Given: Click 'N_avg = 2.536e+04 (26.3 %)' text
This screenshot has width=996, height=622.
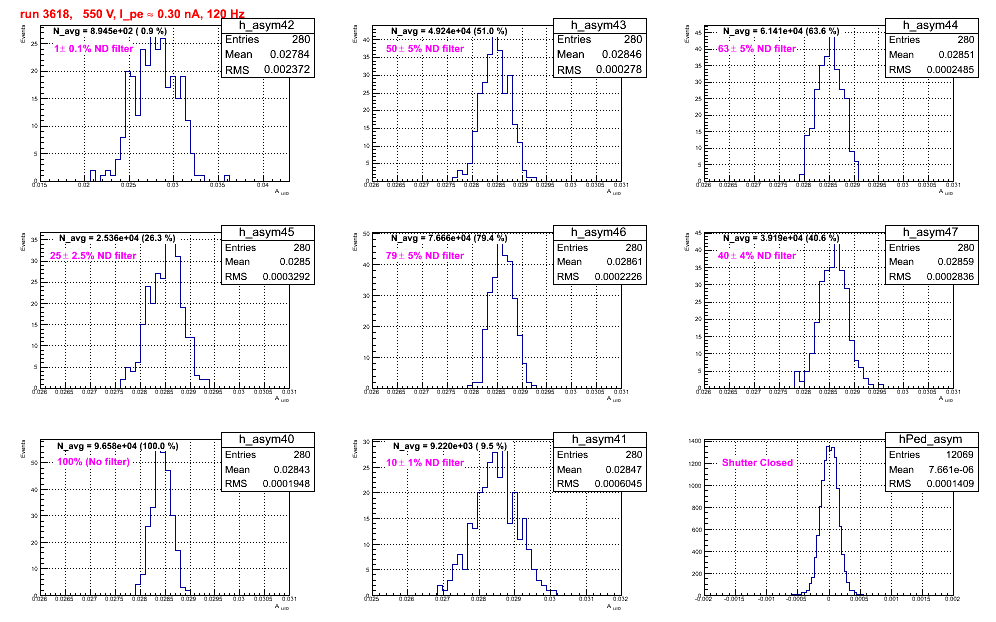Looking at the screenshot, I should [117, 238].
